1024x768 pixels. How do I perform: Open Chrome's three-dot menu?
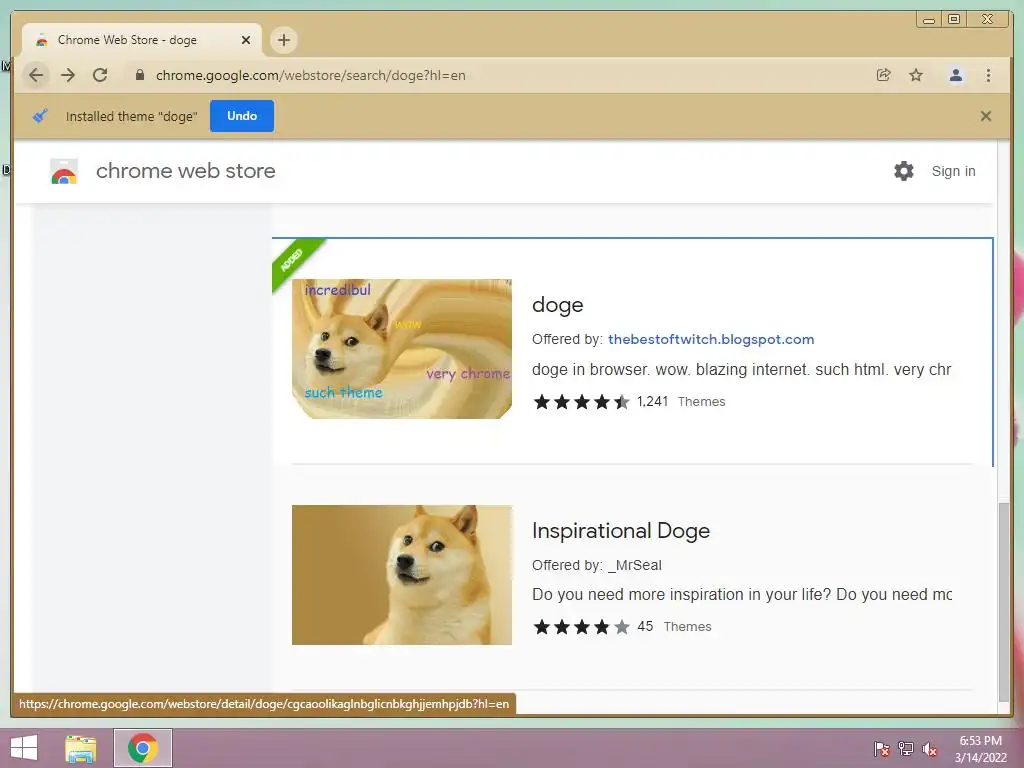tap(988, 75)
